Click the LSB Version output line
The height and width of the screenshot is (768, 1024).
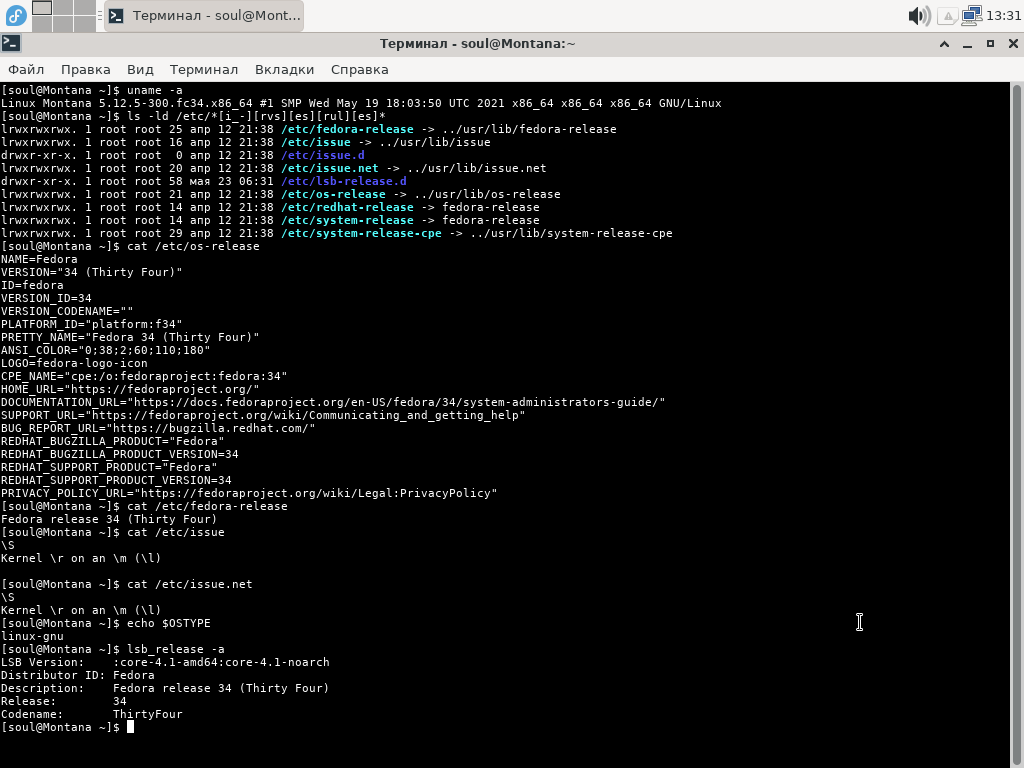point(165,662)
